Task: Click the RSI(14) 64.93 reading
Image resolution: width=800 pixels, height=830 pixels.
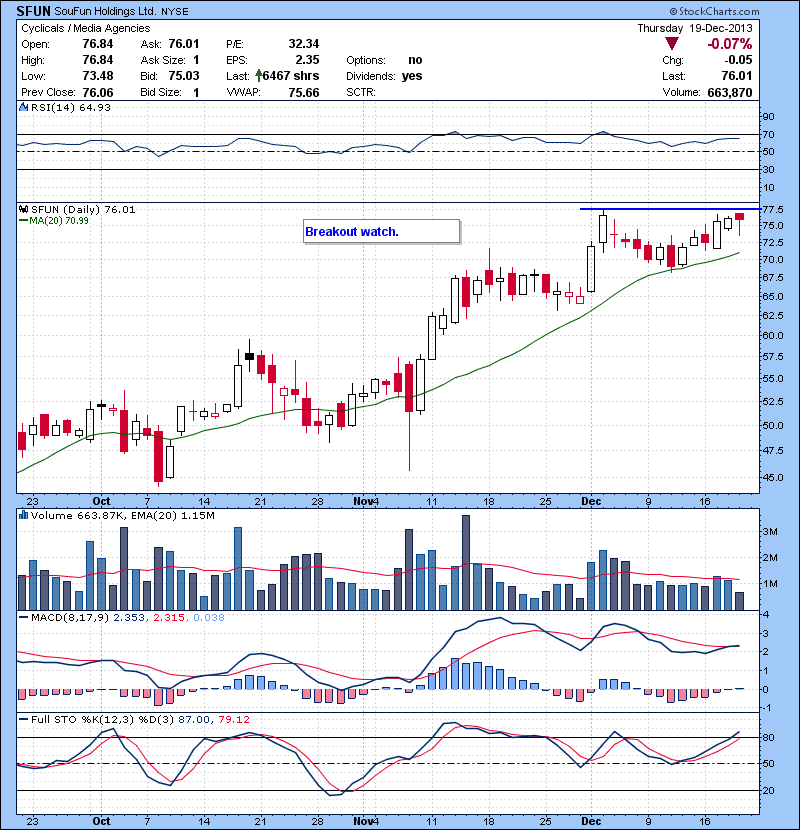Action: coord(71,107)
